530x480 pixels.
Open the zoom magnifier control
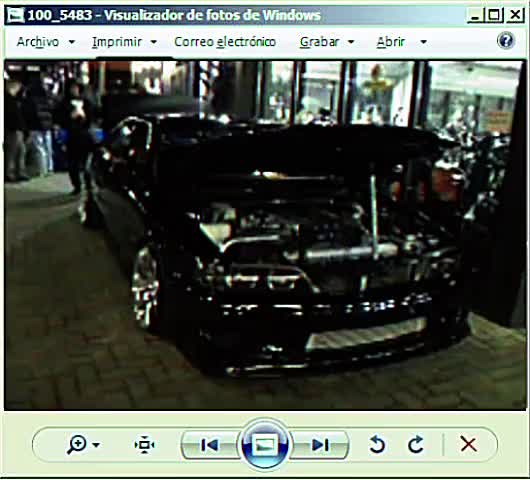[x=77, y=444]
